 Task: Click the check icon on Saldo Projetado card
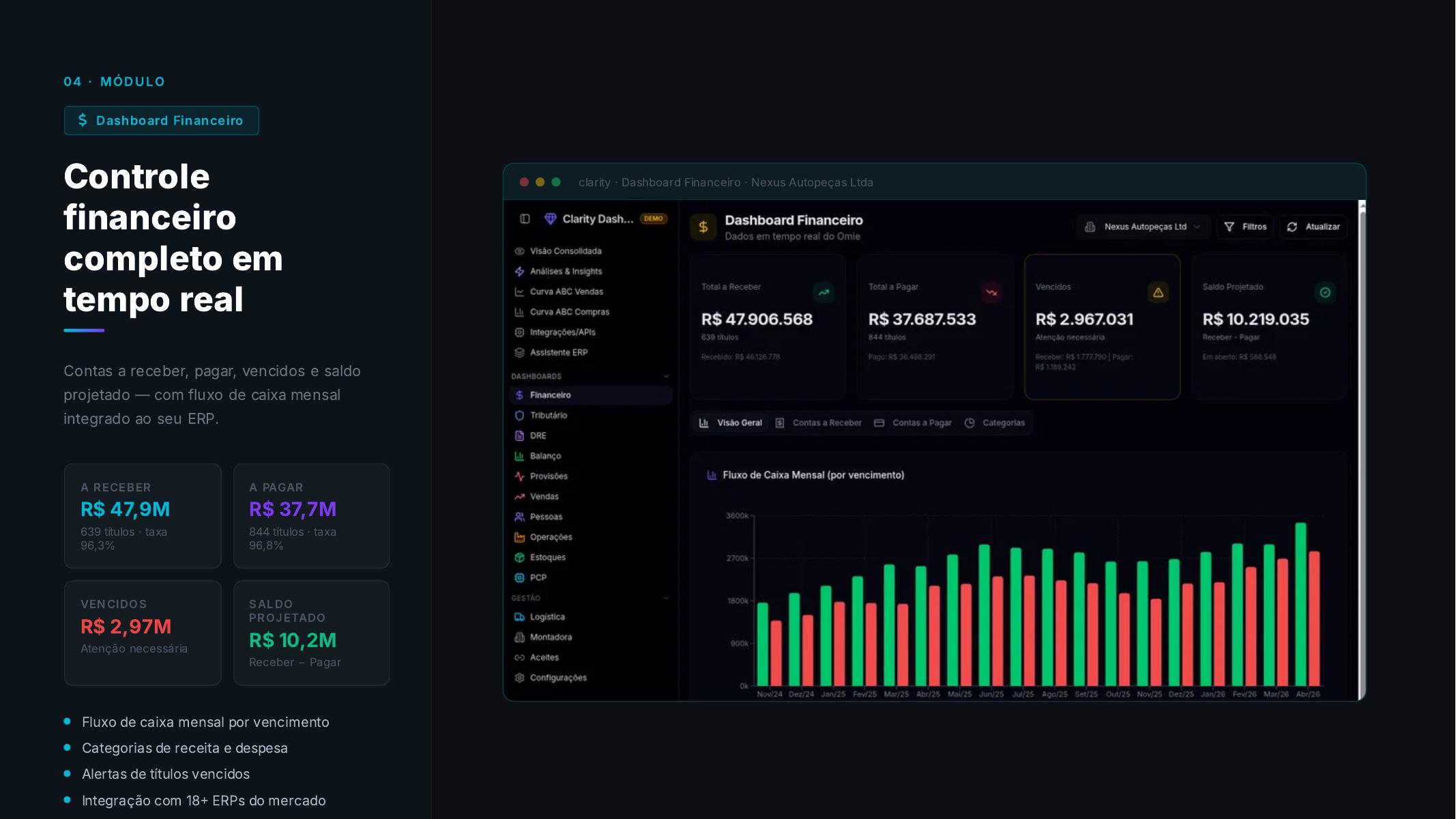(1325, 292)
